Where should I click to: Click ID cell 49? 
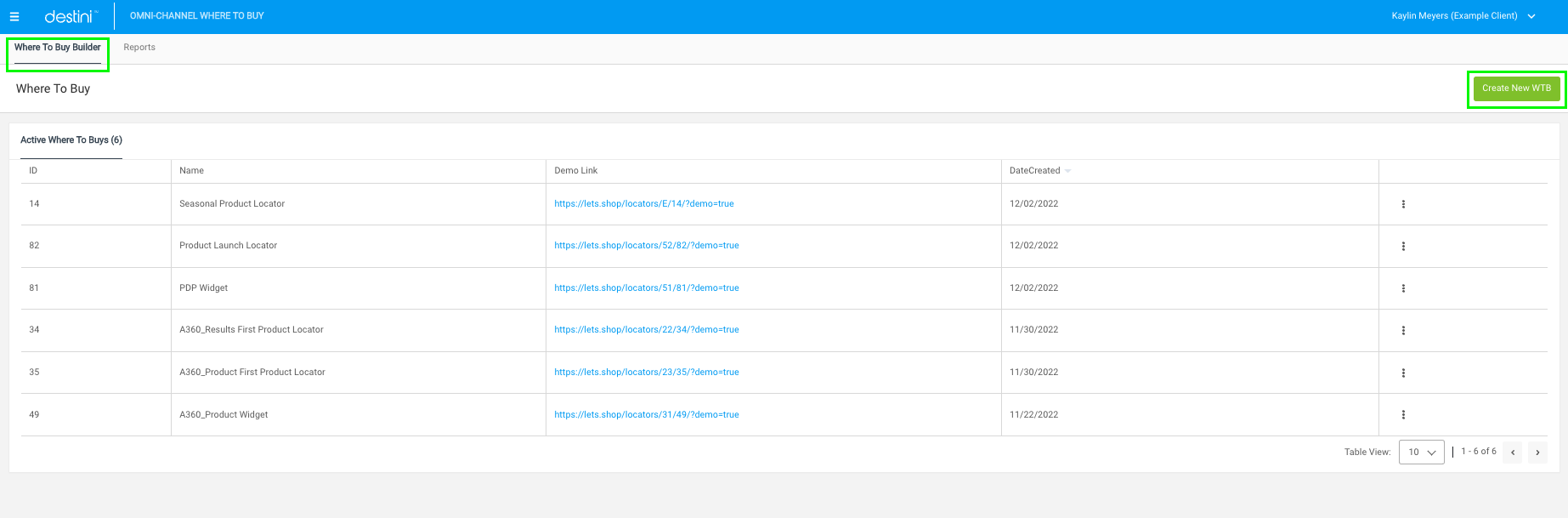(x=34, y=415)
